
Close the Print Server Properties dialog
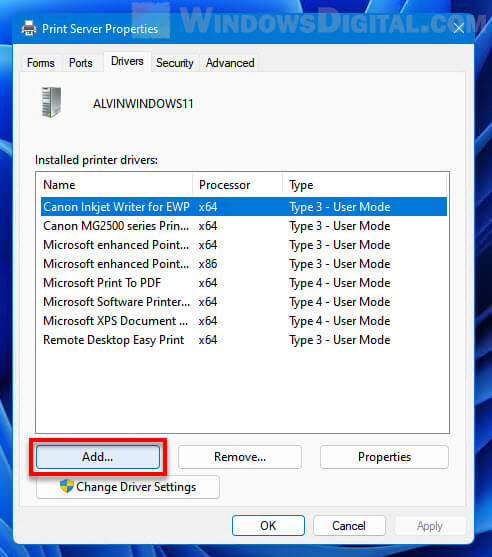(459, 28)
